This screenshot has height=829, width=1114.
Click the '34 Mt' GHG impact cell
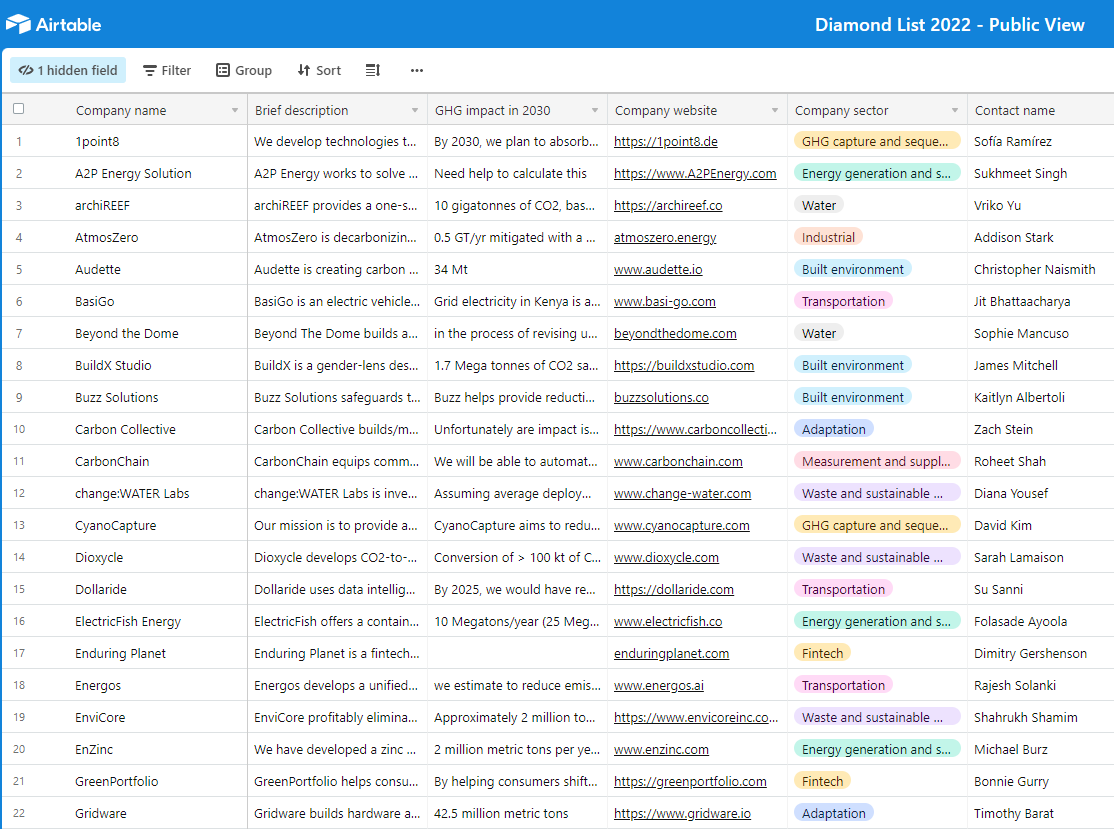tap(517, 269)
